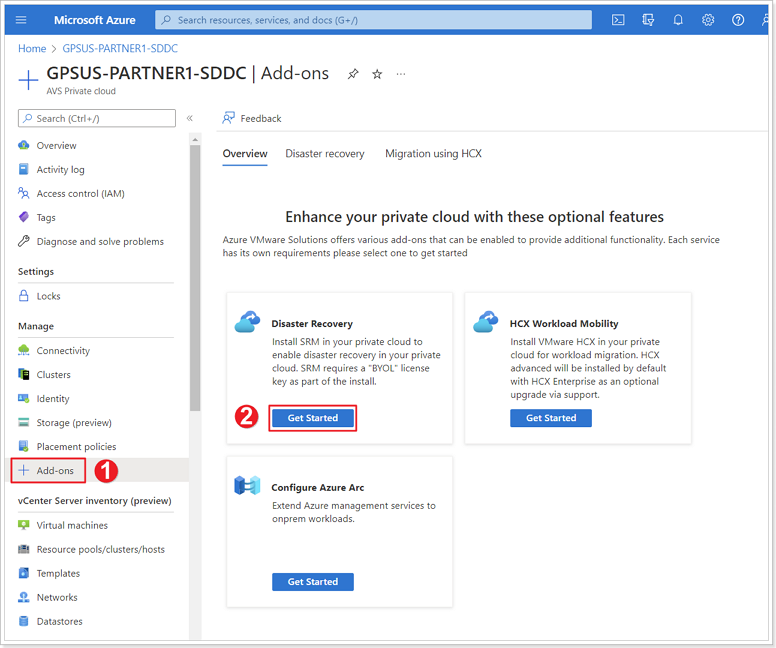Click the HCX Workload Mobility cloud icon
This screenshot has width=776, height=648.
point(486,322)
